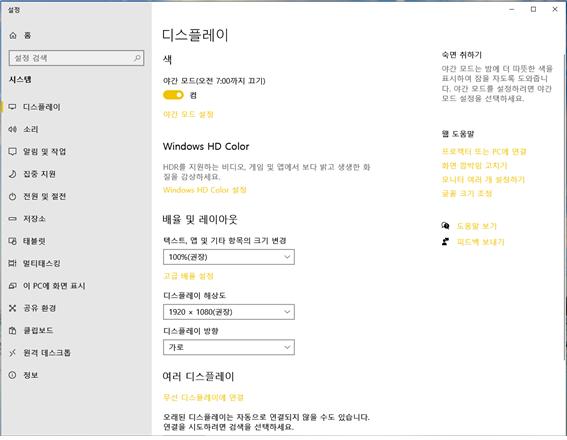Click the 이 PC에 화면 표시 projecting icon

click(x=13, y=286)
